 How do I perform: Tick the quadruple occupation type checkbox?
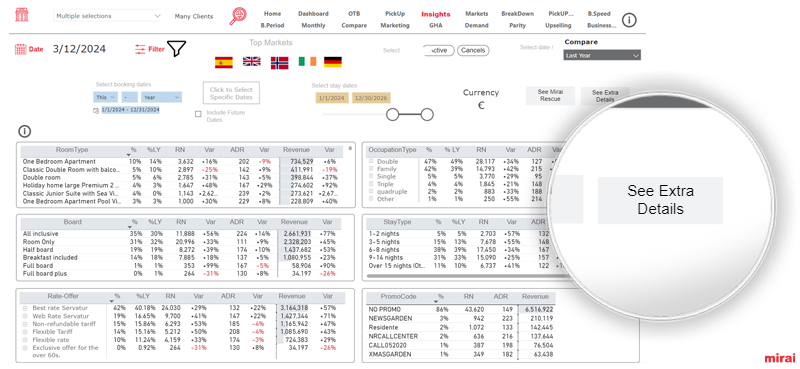371,191
